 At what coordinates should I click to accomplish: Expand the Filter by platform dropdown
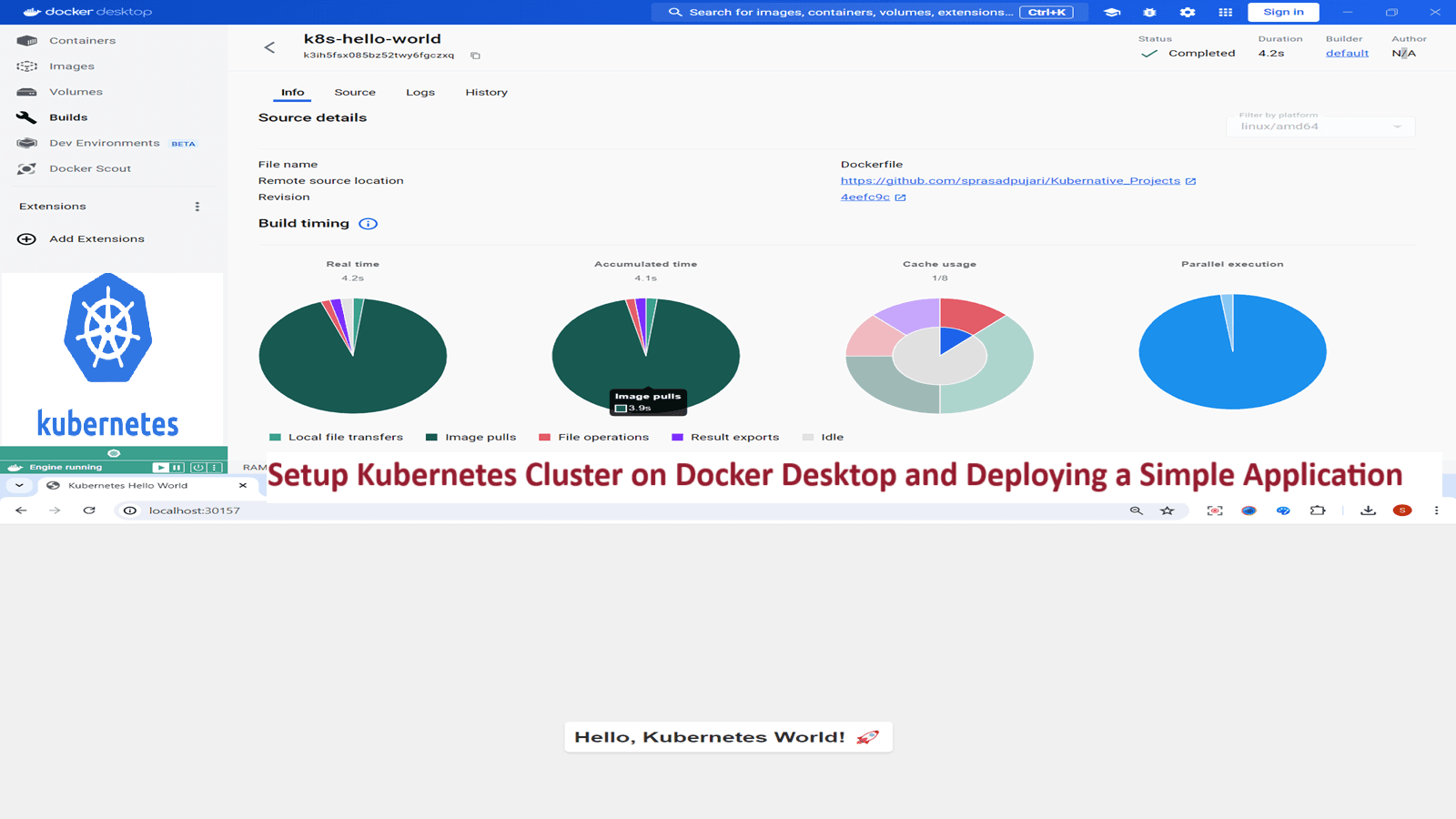tap(1320, 126)
